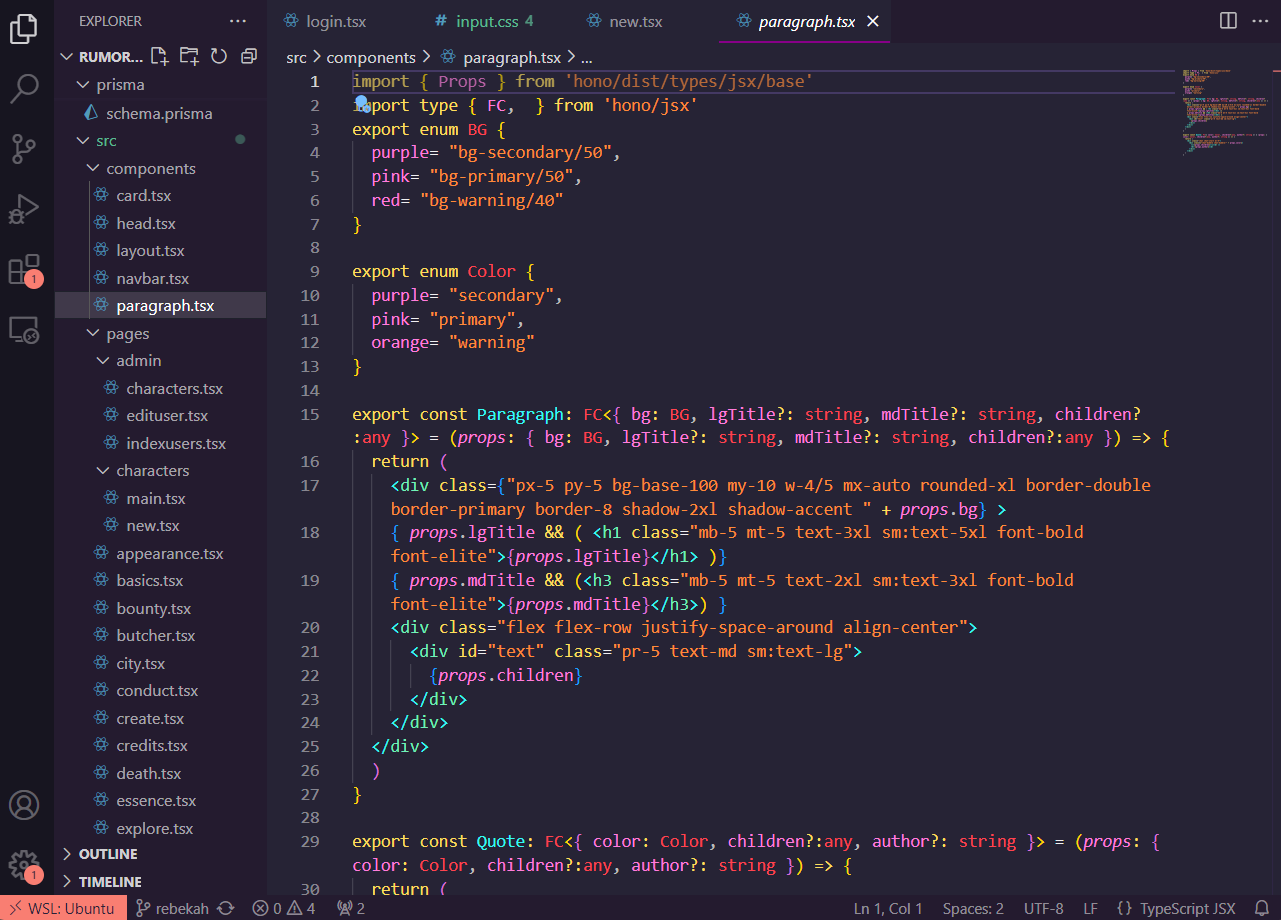Image resolution: width=1281 pixels, height=920 pixels.
Task: Open the Accounts menu icon
Action: pyautogui.click(x=24, y=805)
